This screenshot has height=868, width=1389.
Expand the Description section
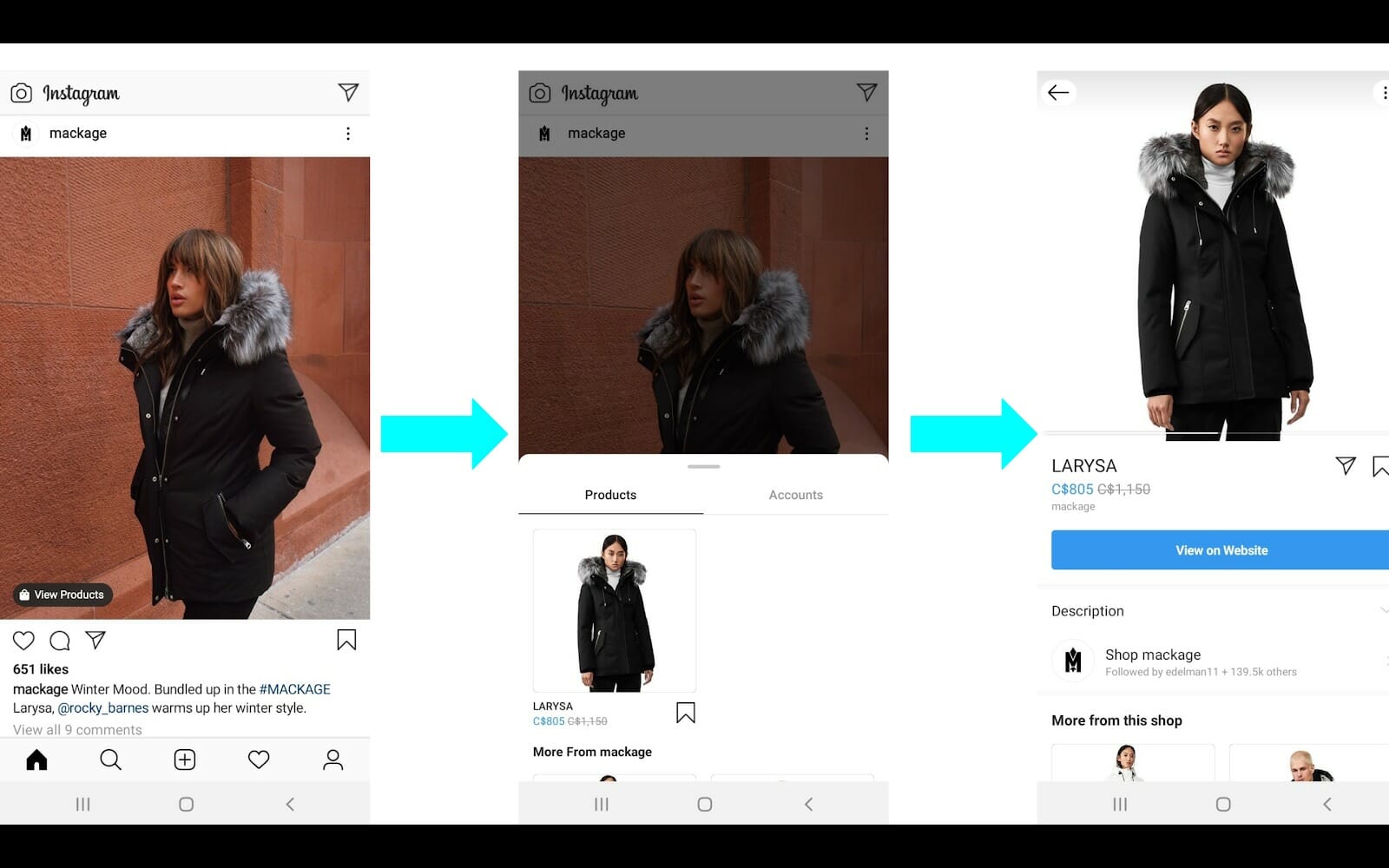pos(1215,611)
